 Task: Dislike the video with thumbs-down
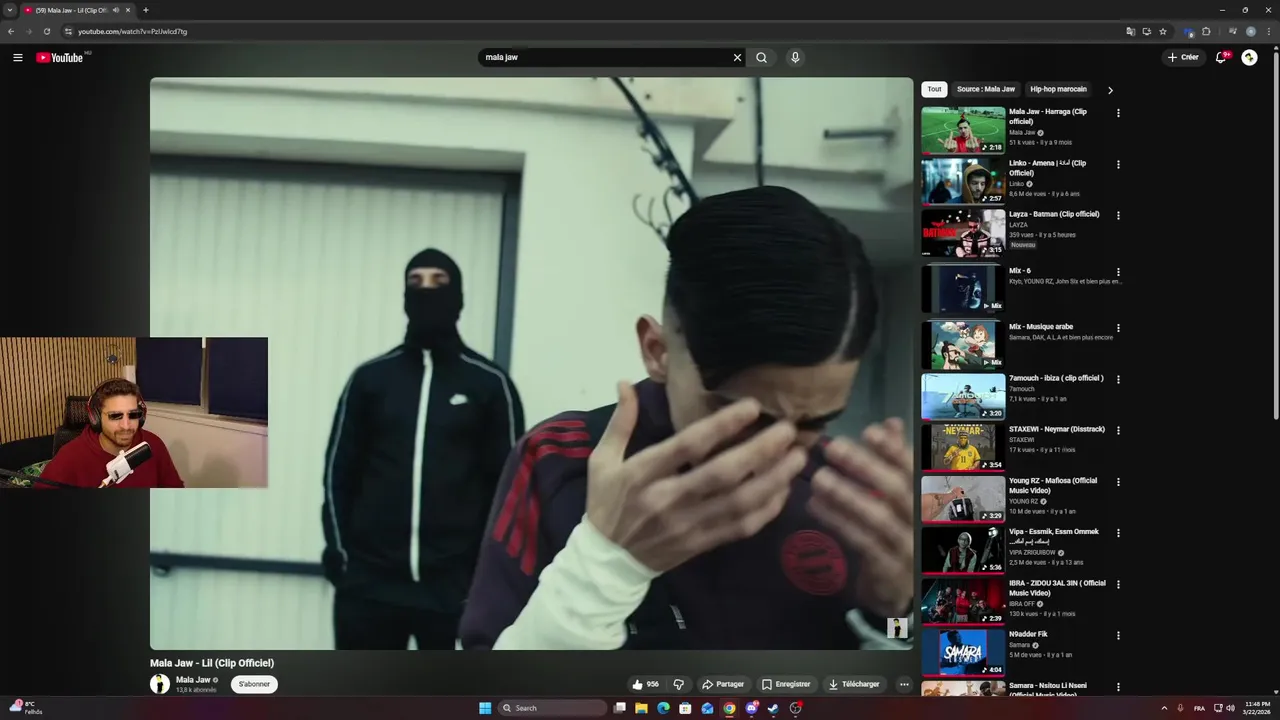point(678,684)
